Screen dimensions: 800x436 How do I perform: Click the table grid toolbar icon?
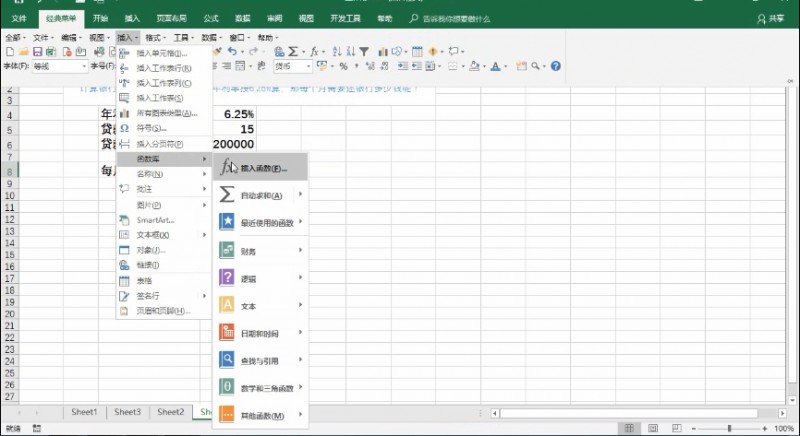tap(417, 52)
